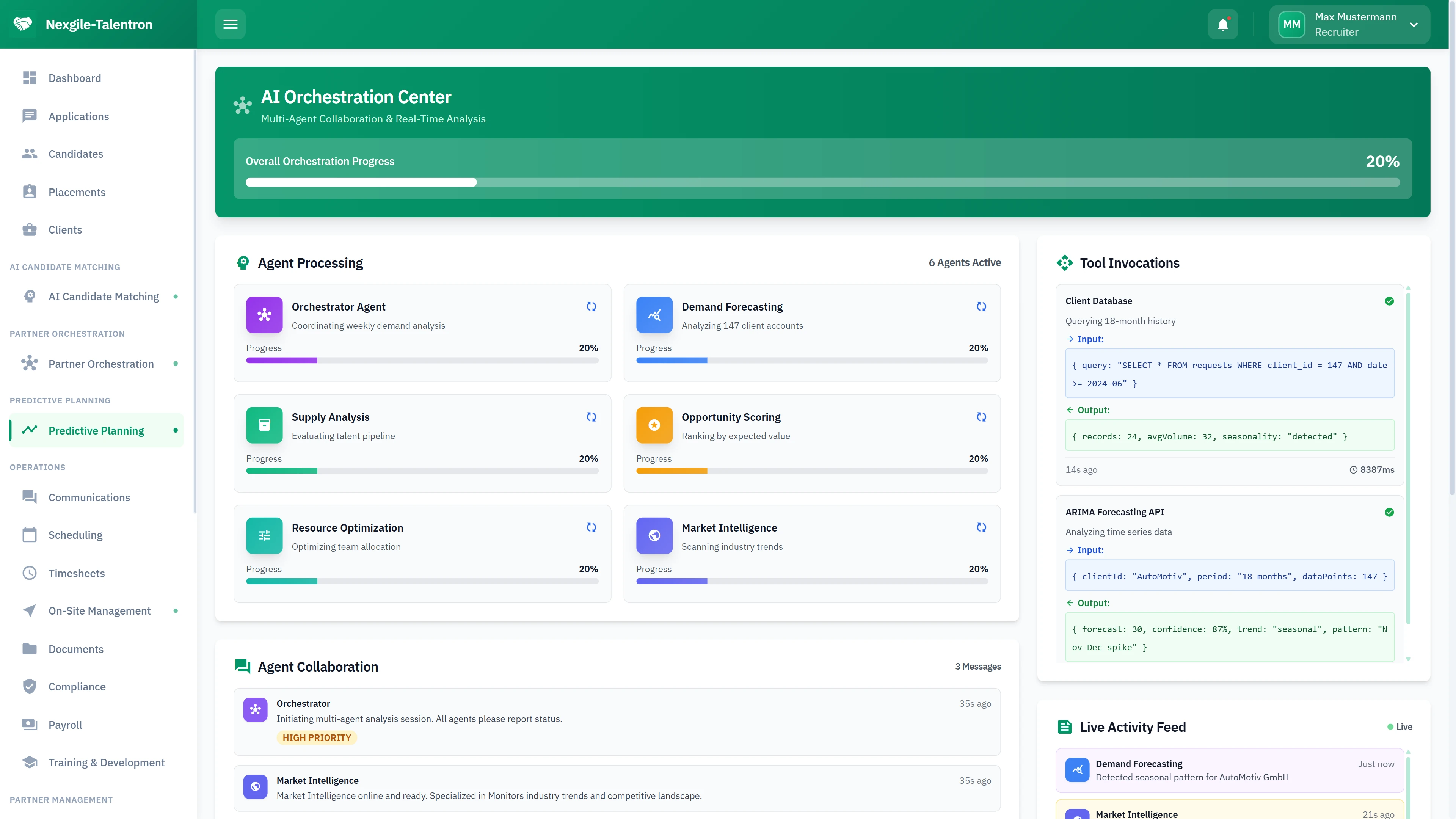Click the Resource Optimization sliders icon
Viewport: 1456px width, 819px height.
tap(264, 535)
